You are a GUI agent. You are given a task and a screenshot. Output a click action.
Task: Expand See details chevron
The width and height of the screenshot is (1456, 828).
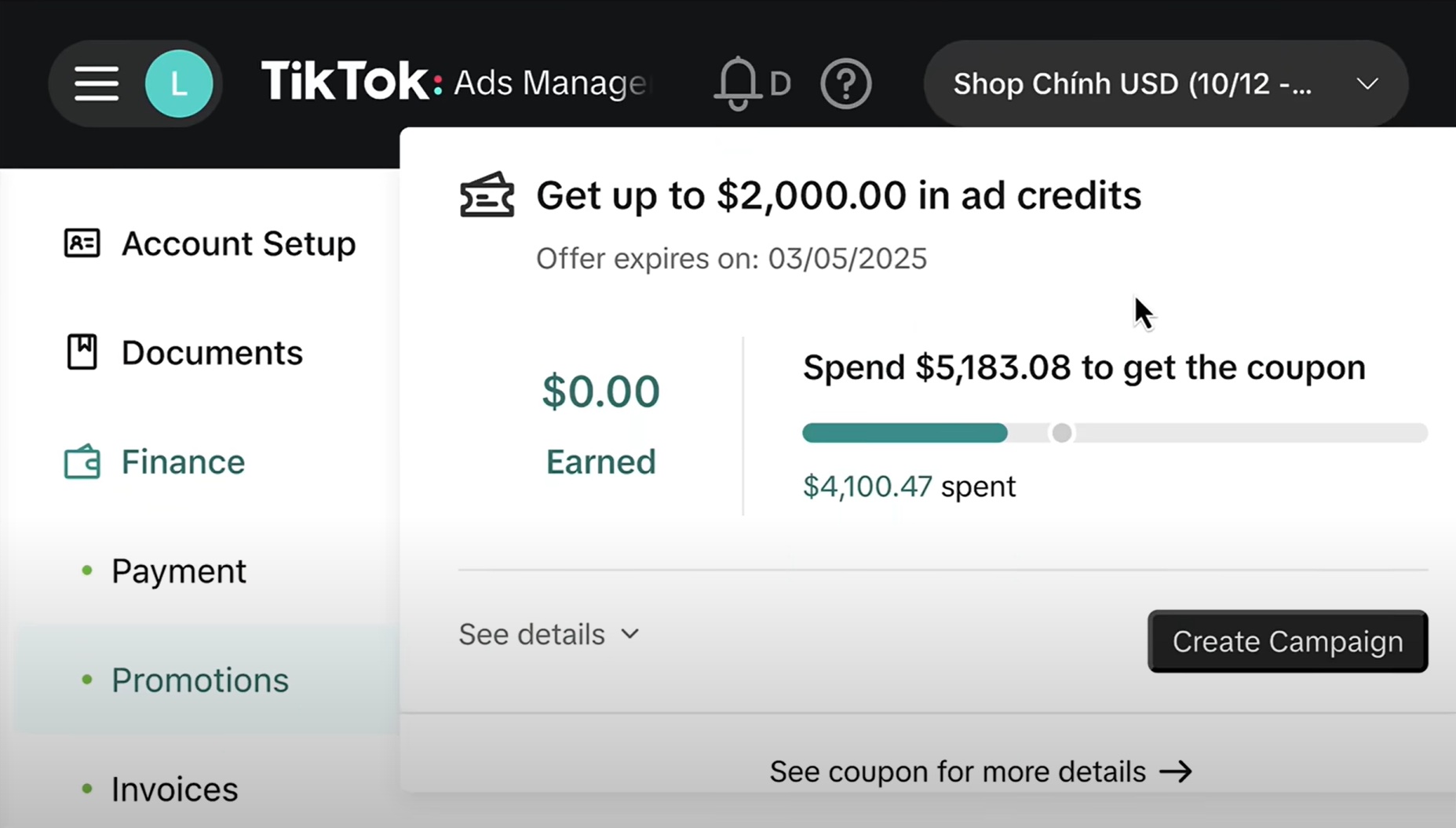[x=630, y=634]
